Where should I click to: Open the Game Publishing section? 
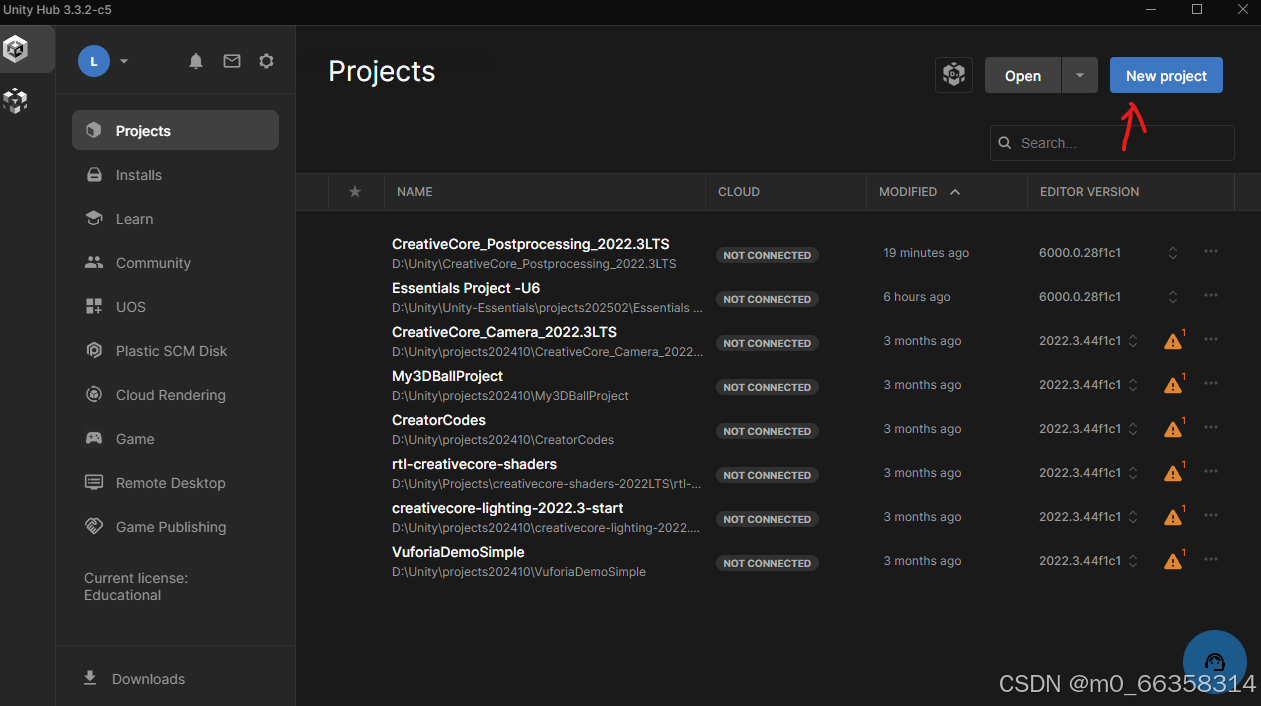tap(175, 527)
